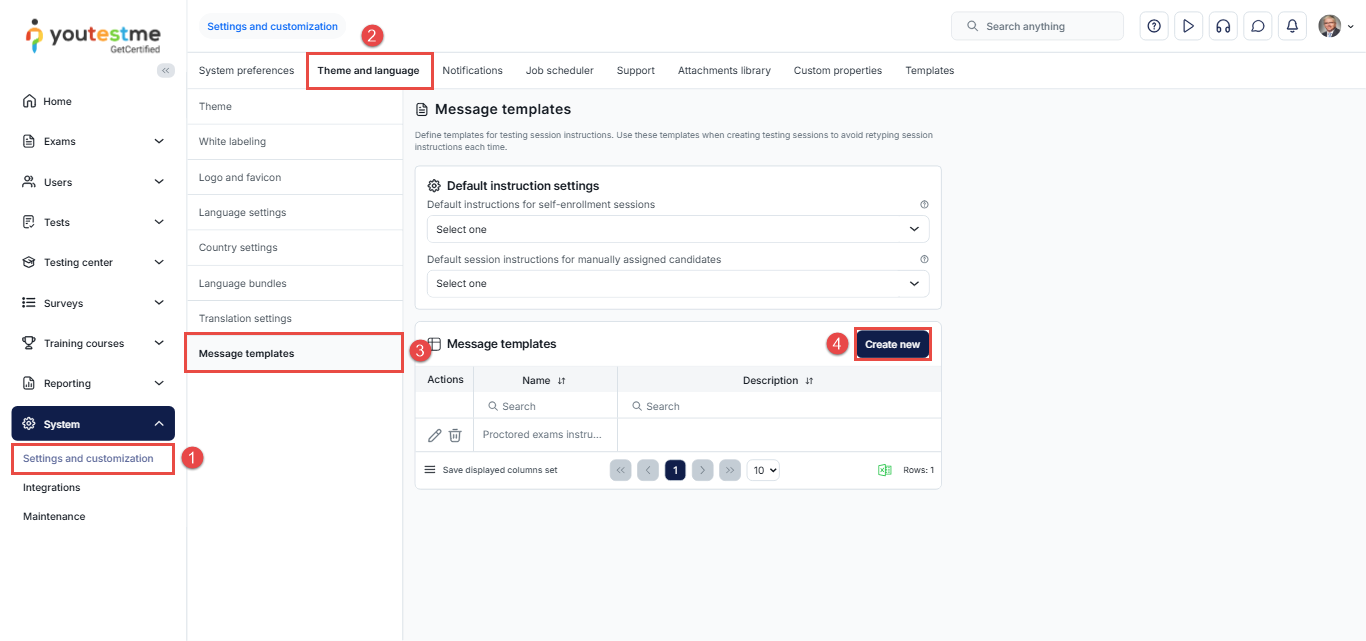Expand the Tests sidebar menu
1366x641 pixels.
click(x=93, y=222)
